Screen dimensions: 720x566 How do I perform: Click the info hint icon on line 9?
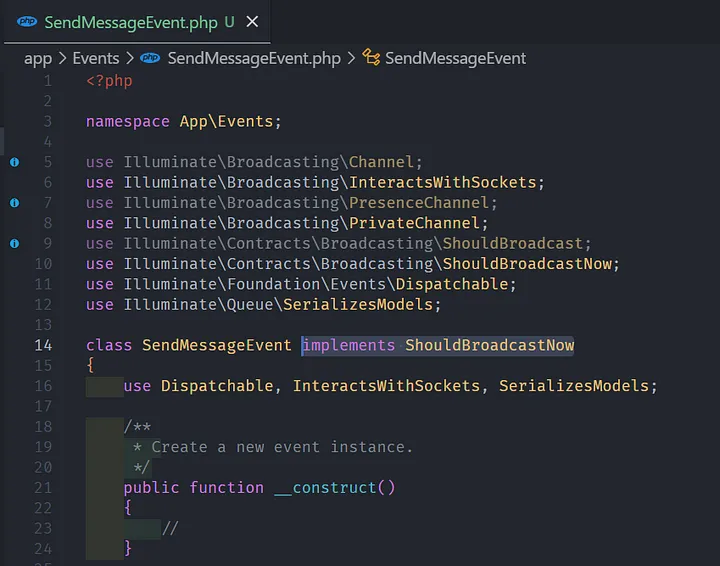coord(15,243)
